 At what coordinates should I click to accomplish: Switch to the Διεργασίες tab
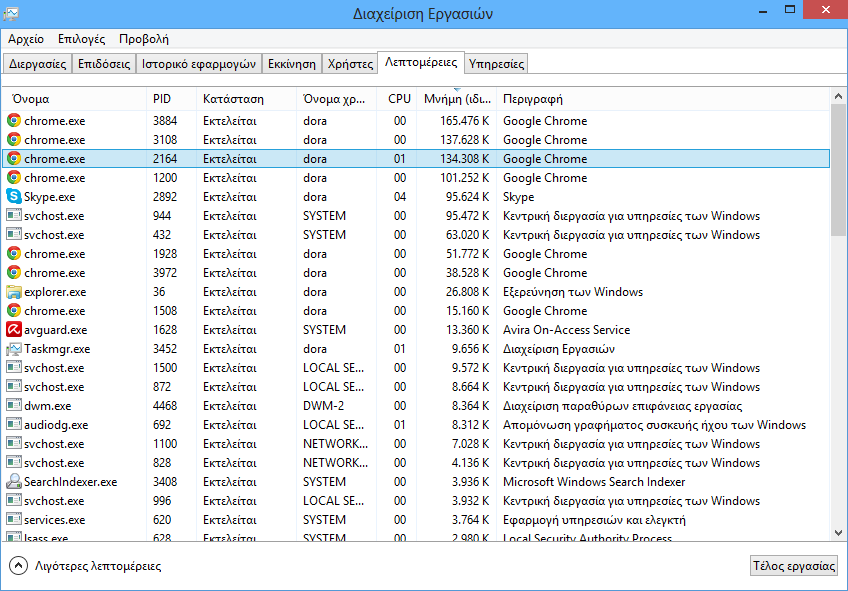click(37, 64)
